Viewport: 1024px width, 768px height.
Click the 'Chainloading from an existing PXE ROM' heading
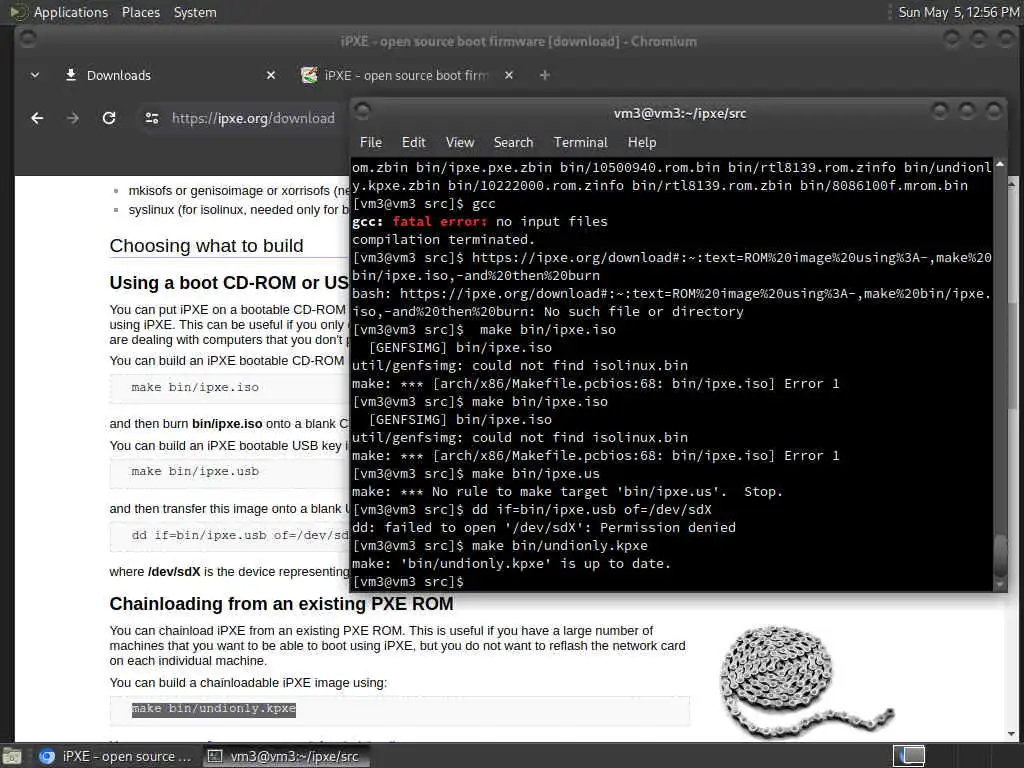point(281,604)
